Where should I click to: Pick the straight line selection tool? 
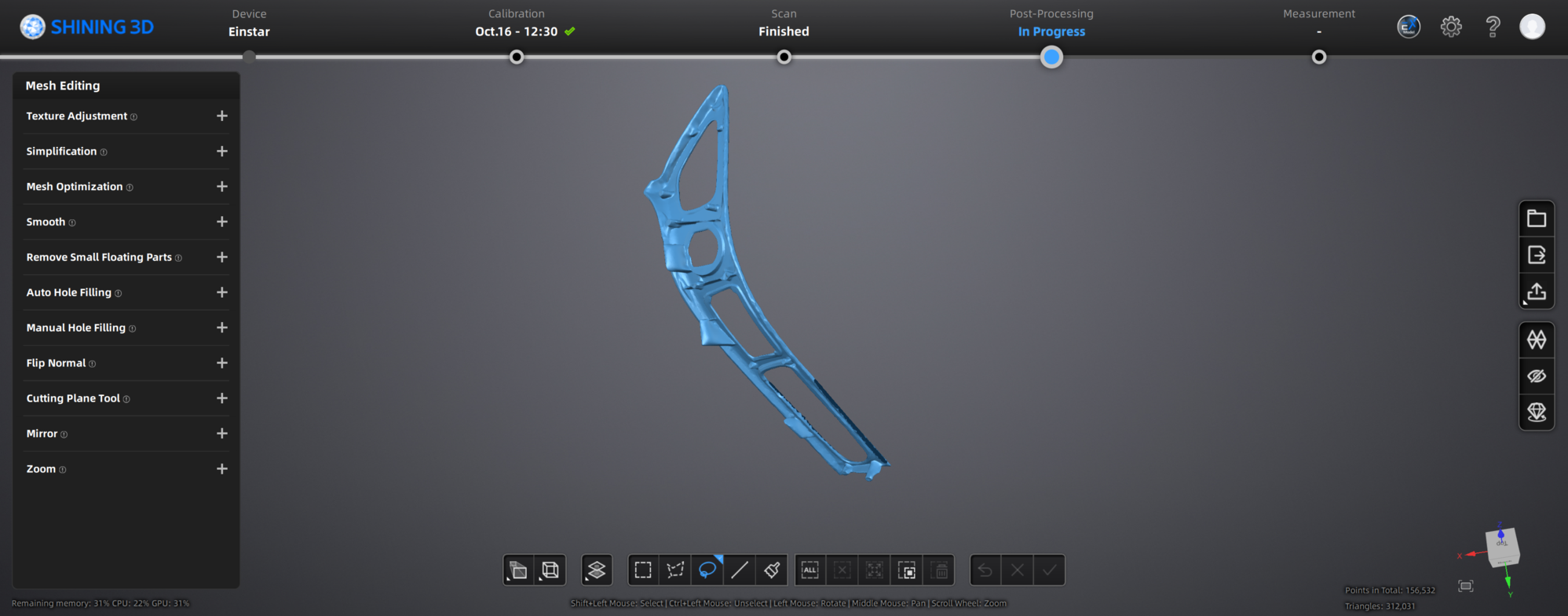740,570
